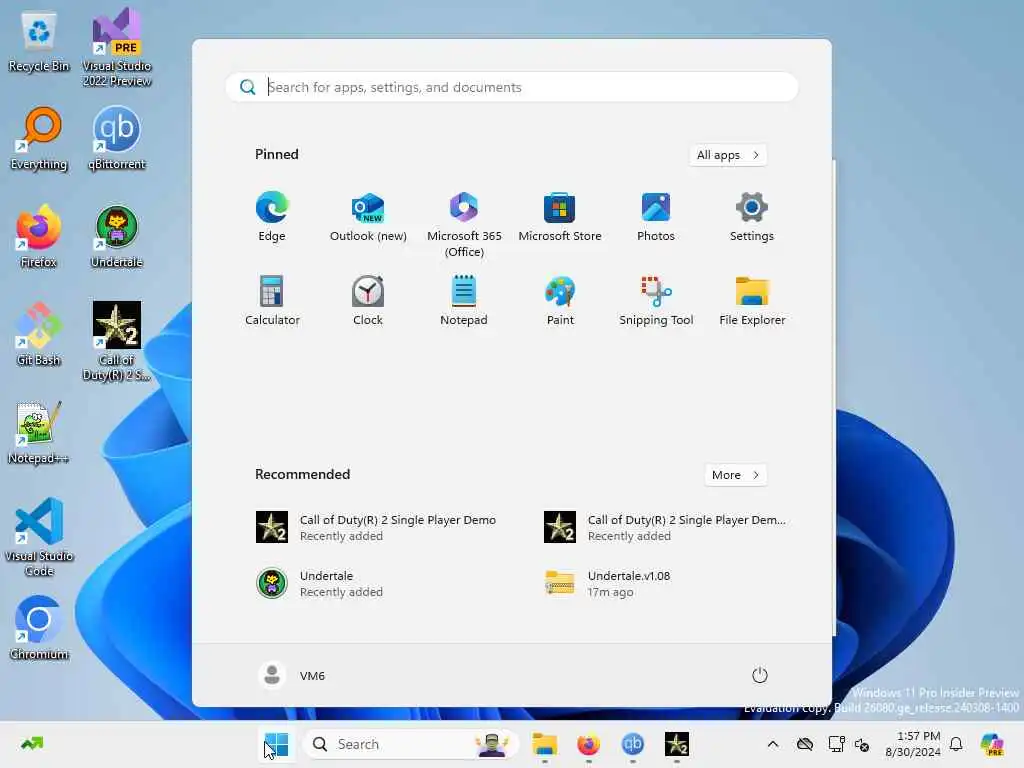Open Microsoft 365 (Office) pinned app
1024x768 pixels.
coord(464,224)
